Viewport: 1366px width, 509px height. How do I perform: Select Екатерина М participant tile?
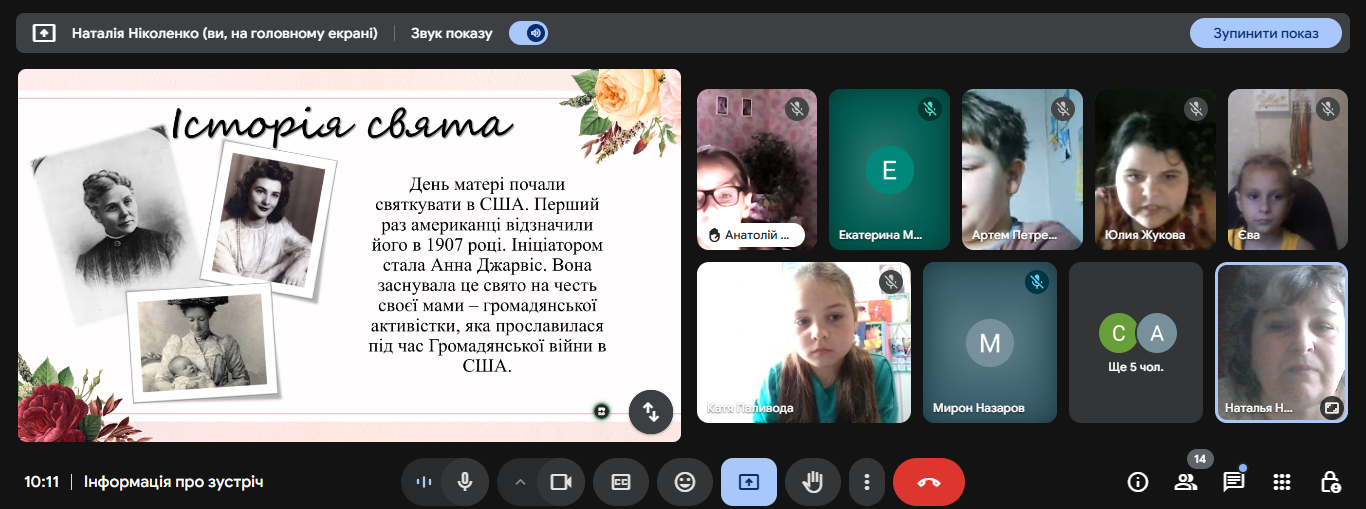(x=889, y=169)
